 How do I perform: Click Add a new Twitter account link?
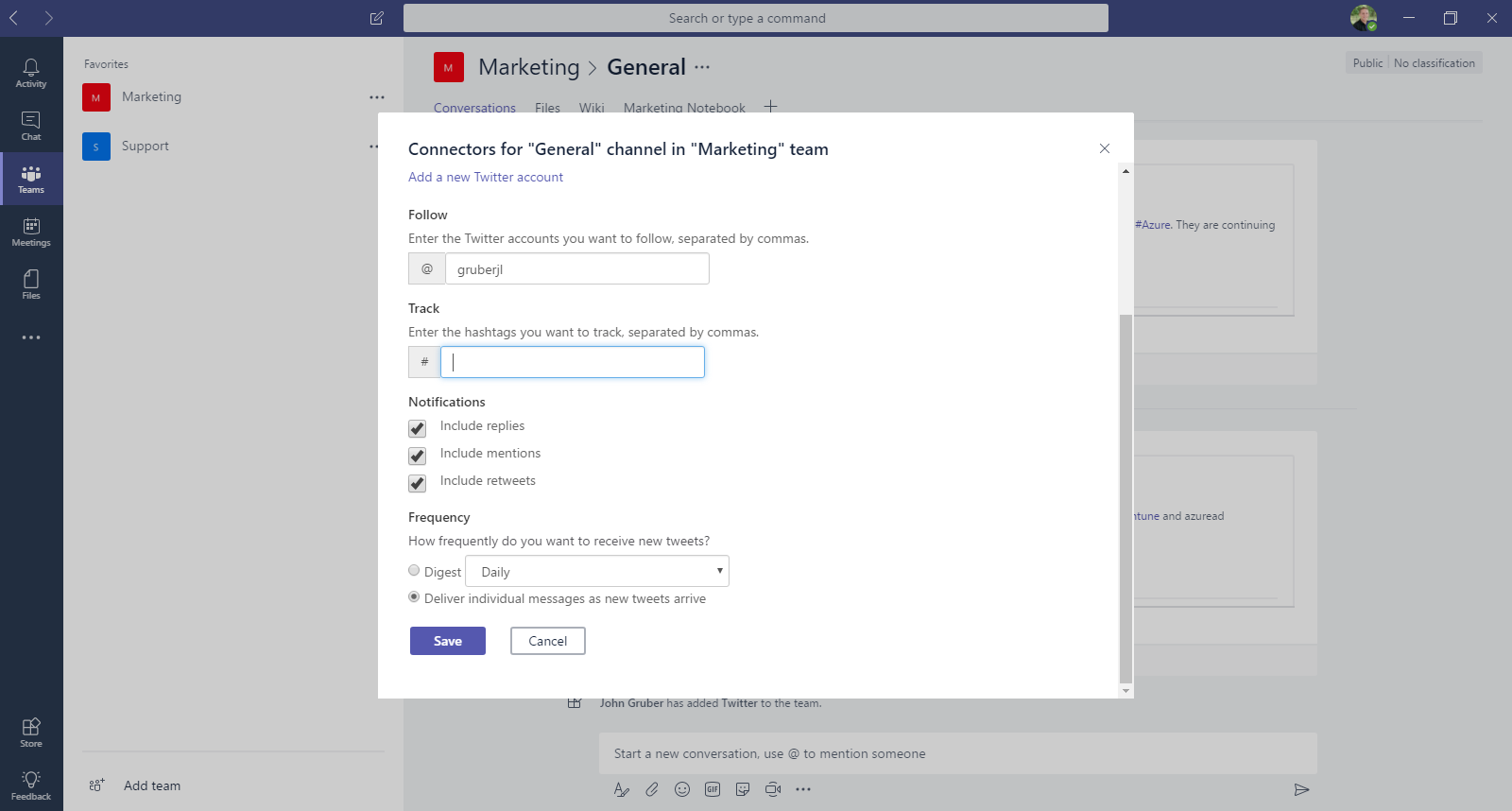[486, 177]
